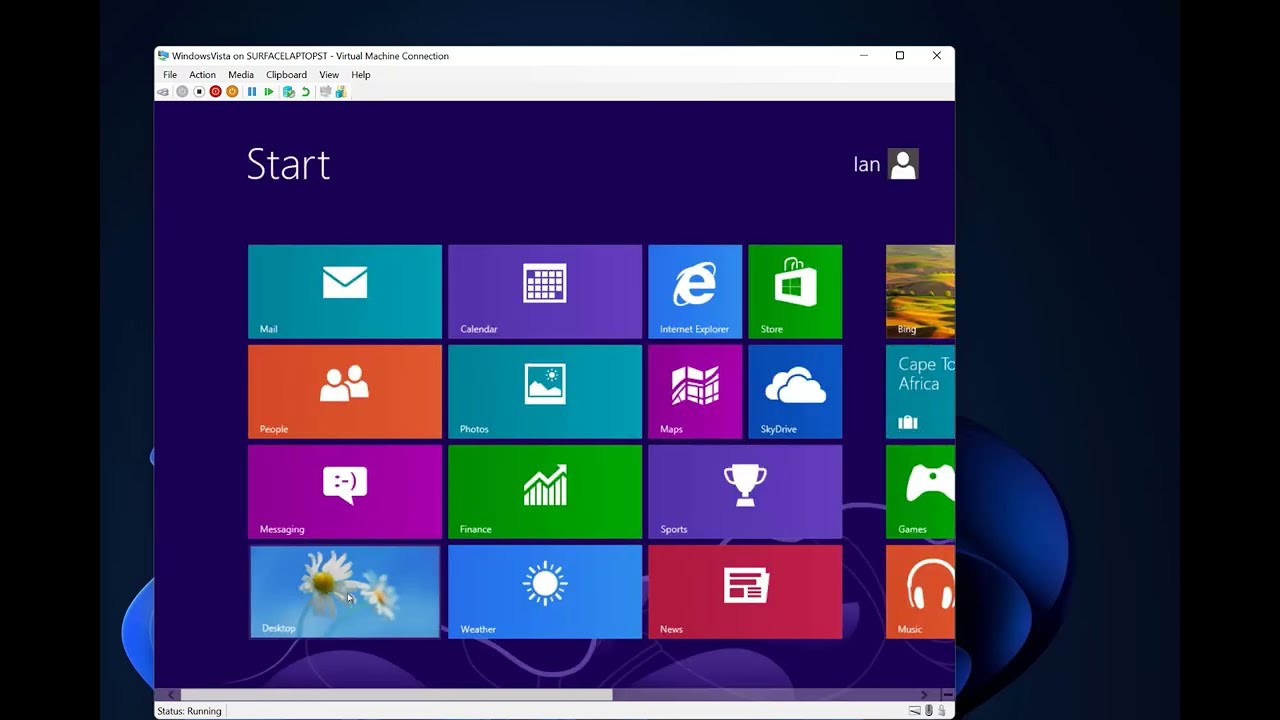
Task: Maximize the Virtual Machine Connection window
Action: click(x=900, y=56)
